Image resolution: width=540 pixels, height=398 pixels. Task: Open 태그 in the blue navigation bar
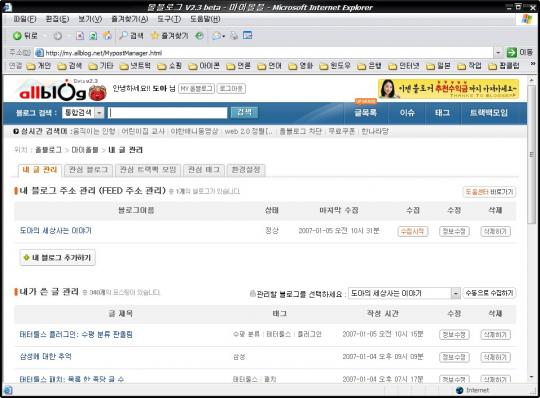(442, 113)
